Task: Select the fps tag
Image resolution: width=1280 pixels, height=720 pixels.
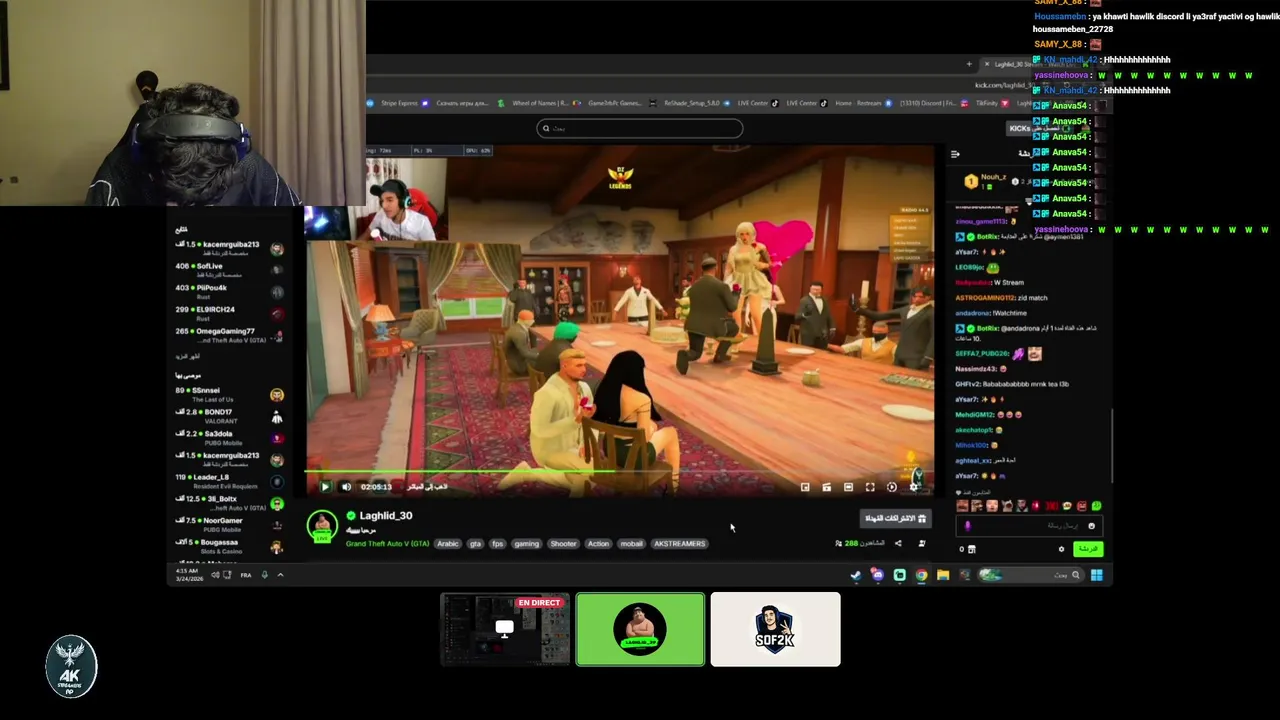Action: (x=498, y=544)
